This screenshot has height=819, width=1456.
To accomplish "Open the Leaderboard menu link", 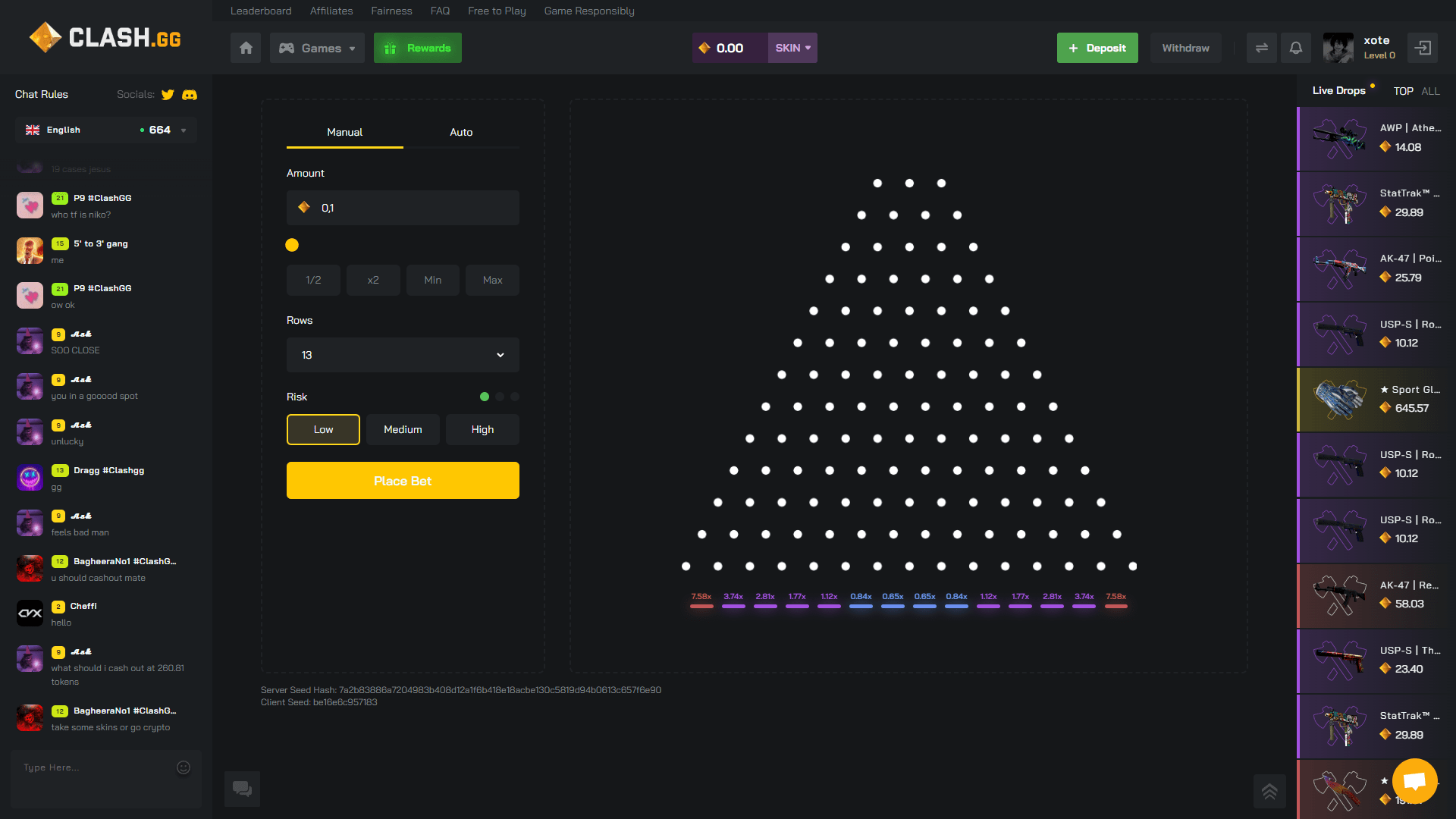I will [x=261, y=11].
